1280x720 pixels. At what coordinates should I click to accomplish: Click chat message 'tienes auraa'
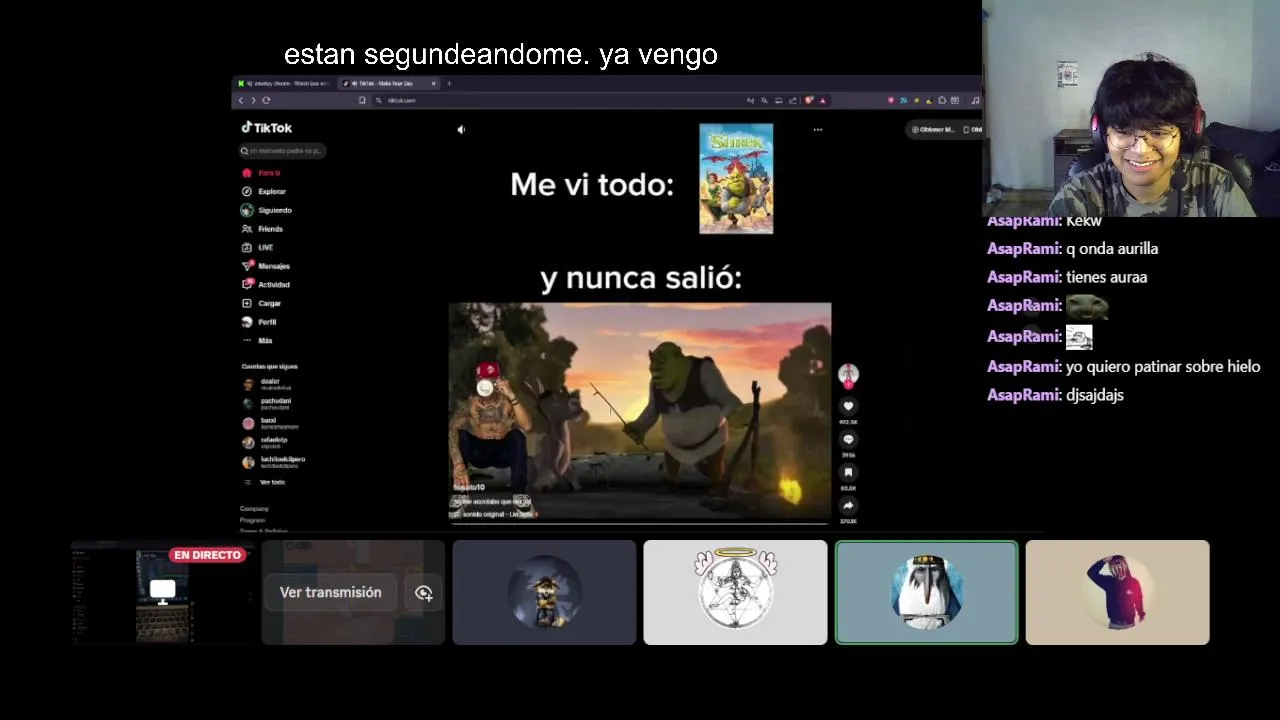click(1106, 277)
